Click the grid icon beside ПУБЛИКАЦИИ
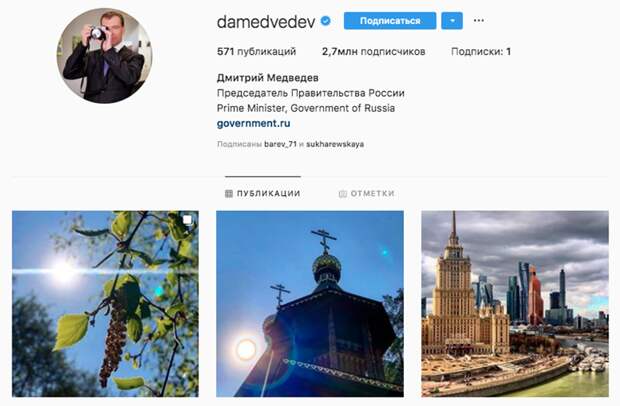Image resolution: width=620 pixels, height=406 pixels. coord(229,193)
